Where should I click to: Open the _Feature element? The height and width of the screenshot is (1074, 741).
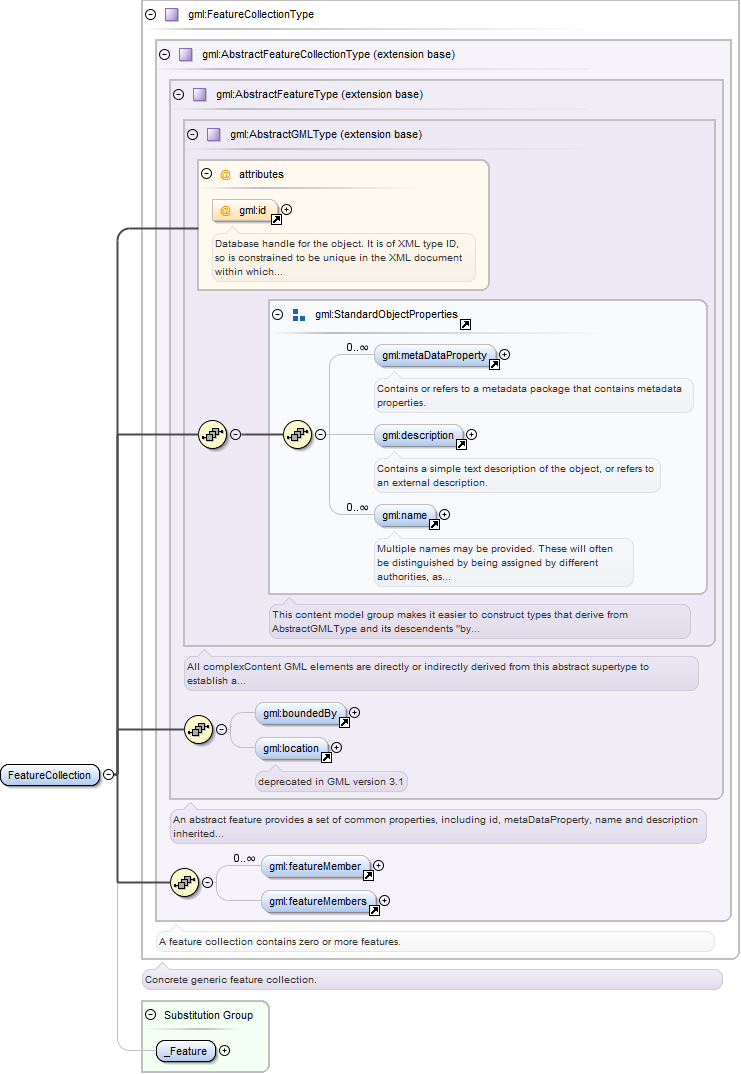pyautogui.click(x=186, y=1051)
